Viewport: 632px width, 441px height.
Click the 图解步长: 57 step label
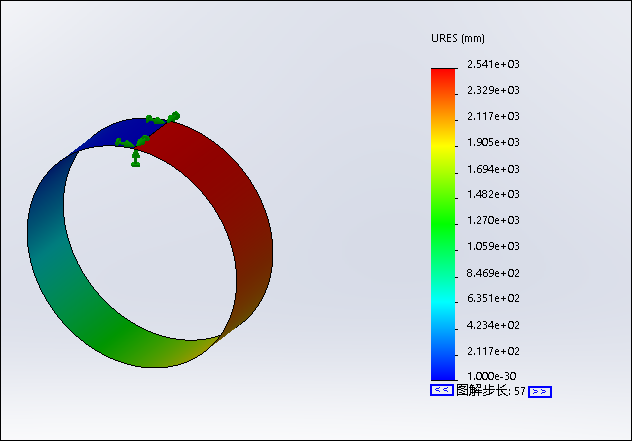pyautogui.click(x=491, y=391)
